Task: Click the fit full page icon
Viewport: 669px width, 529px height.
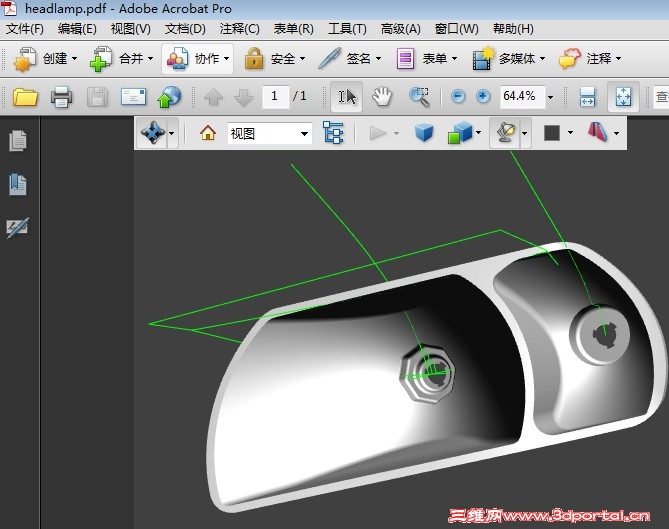Action: pyautogui.click(x=623, y=97)
